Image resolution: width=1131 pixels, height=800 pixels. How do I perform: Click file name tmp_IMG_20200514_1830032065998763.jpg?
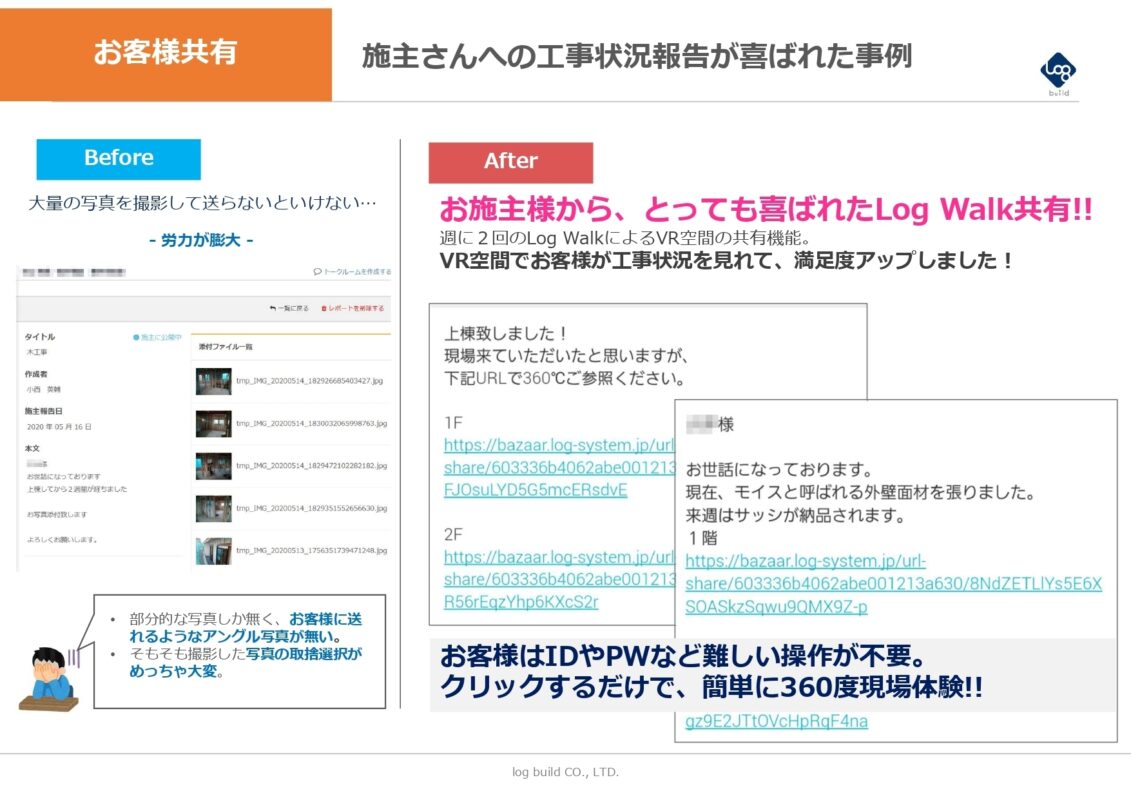pos(312,423)
